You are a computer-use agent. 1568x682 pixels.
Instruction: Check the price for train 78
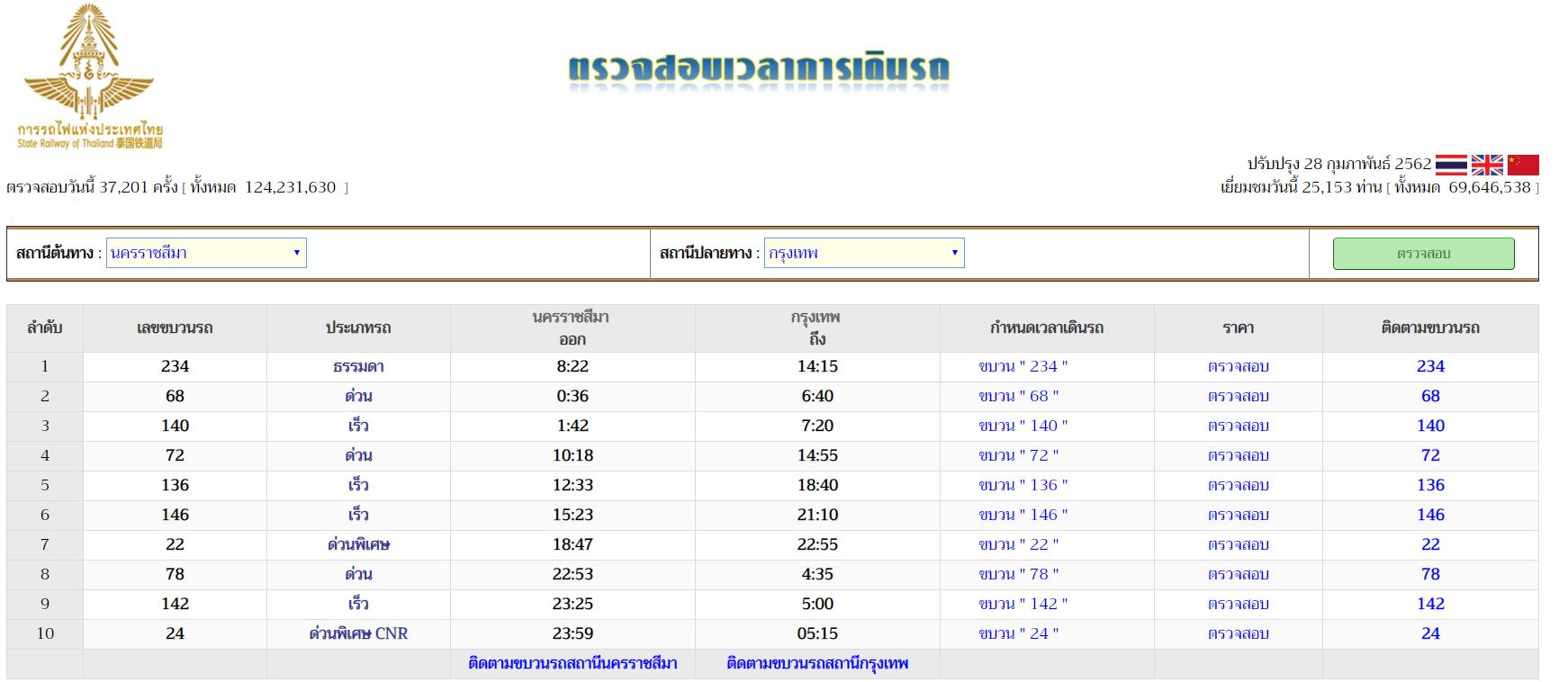click(x=1239, y=574)
